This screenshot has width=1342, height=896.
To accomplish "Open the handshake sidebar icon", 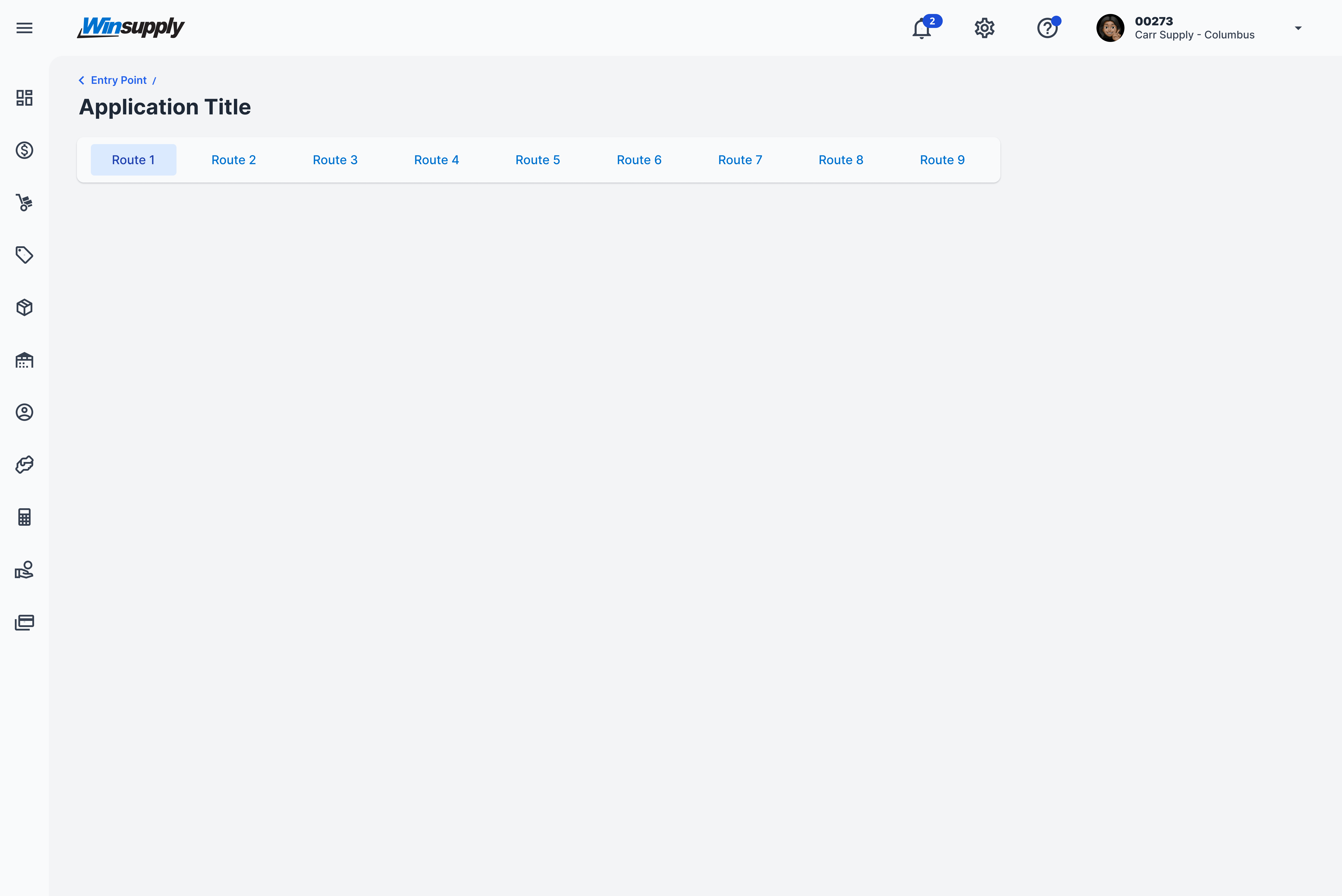I will tap(24, 465).
